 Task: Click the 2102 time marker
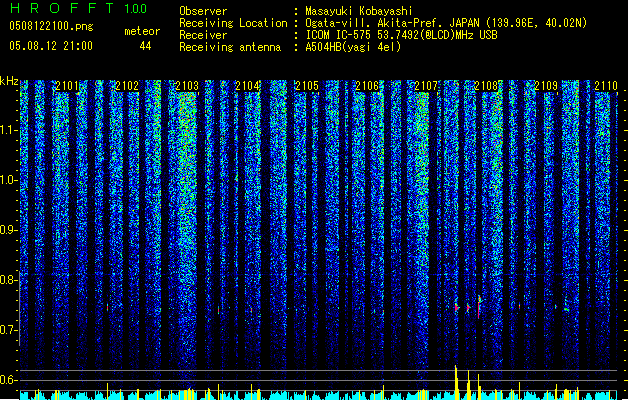(127, 86)
